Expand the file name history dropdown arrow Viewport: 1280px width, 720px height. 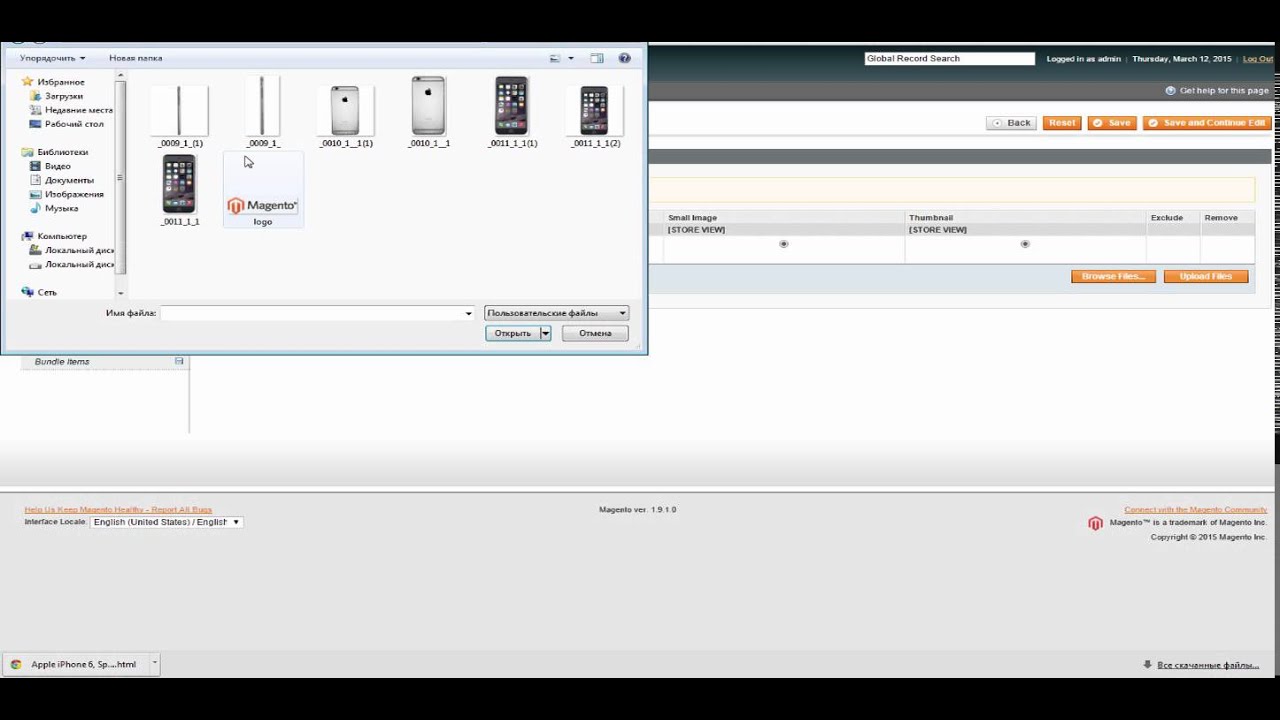pos(468,313)
